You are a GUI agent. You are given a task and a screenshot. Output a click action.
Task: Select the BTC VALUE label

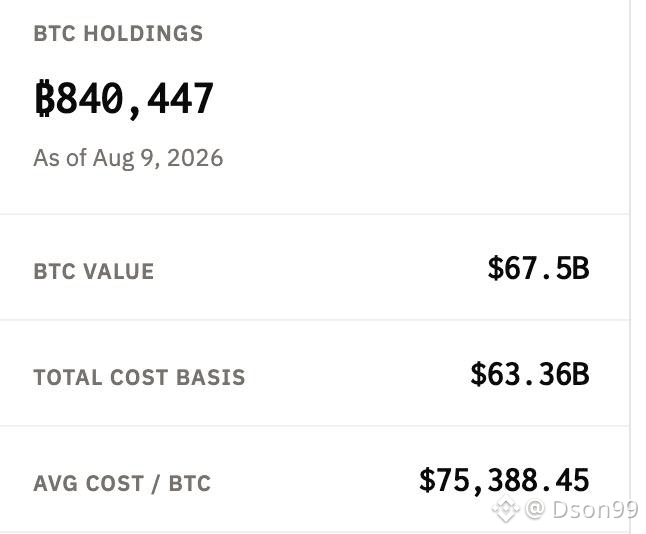click(94, 272)
